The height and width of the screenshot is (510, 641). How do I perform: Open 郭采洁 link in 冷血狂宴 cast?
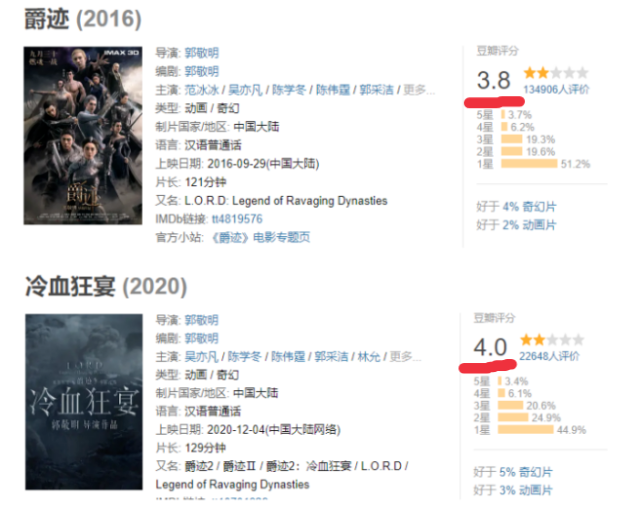click(331, 357)
